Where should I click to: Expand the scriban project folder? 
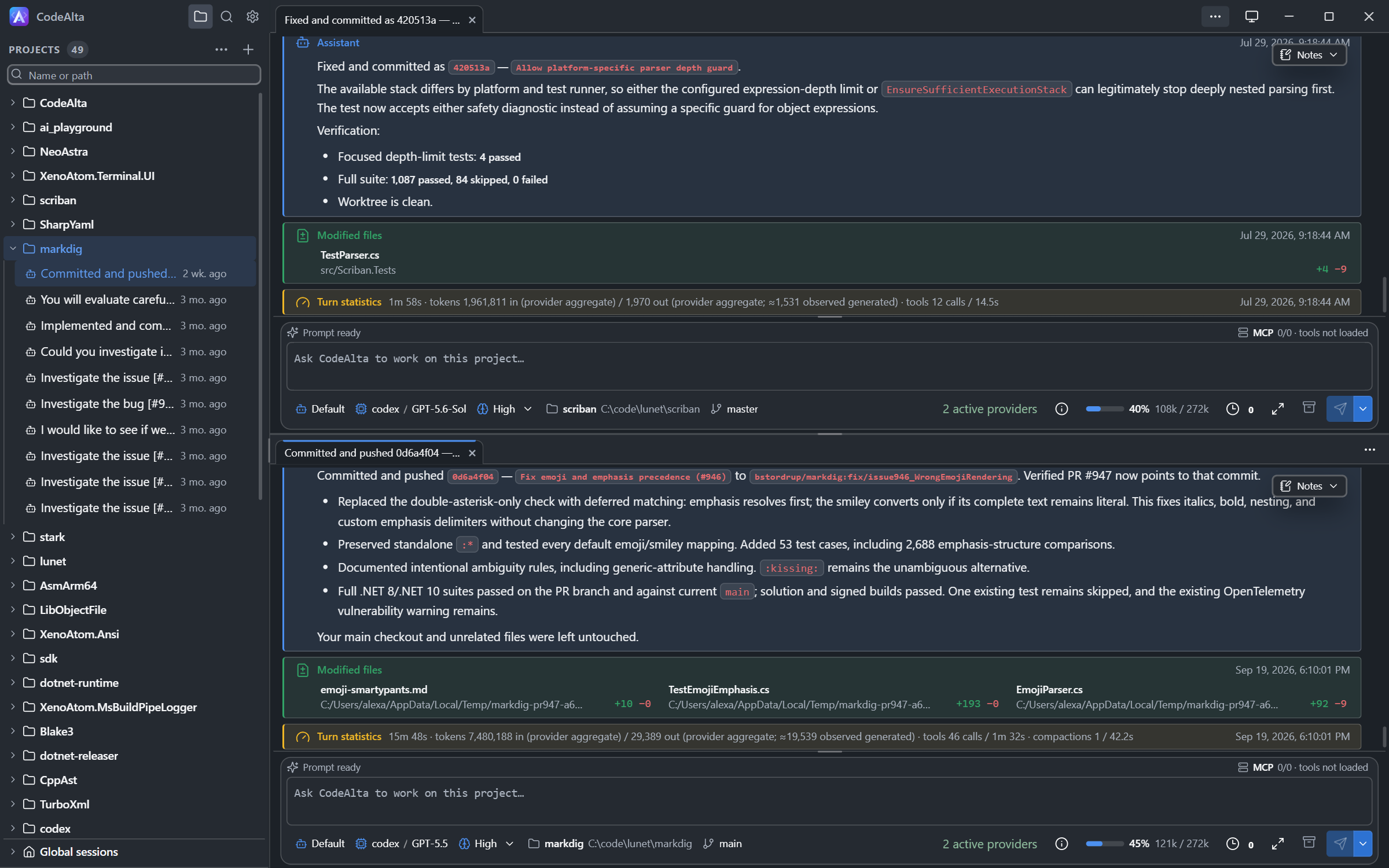(13, 200)
